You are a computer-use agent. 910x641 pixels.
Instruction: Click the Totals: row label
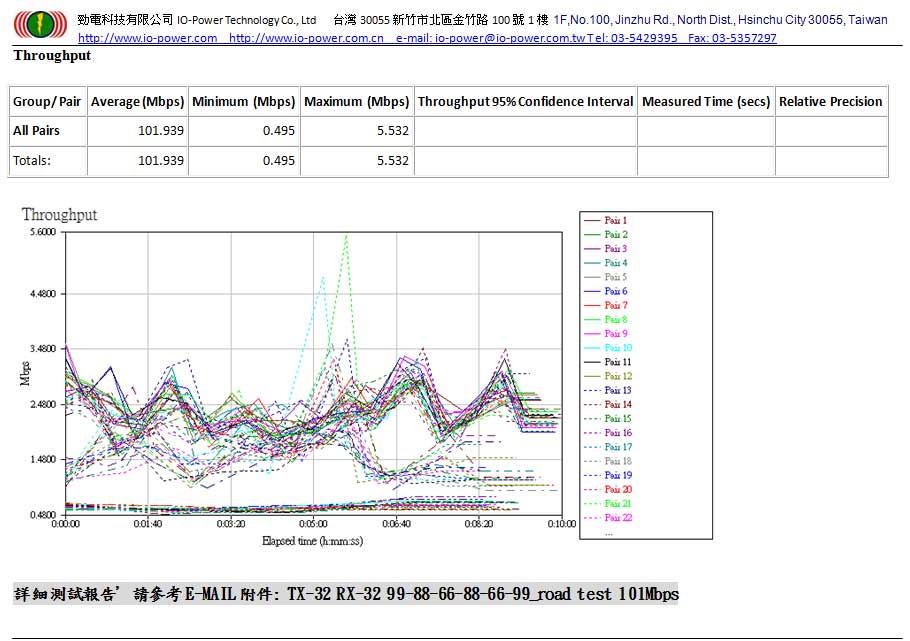(x=32, y=161)
